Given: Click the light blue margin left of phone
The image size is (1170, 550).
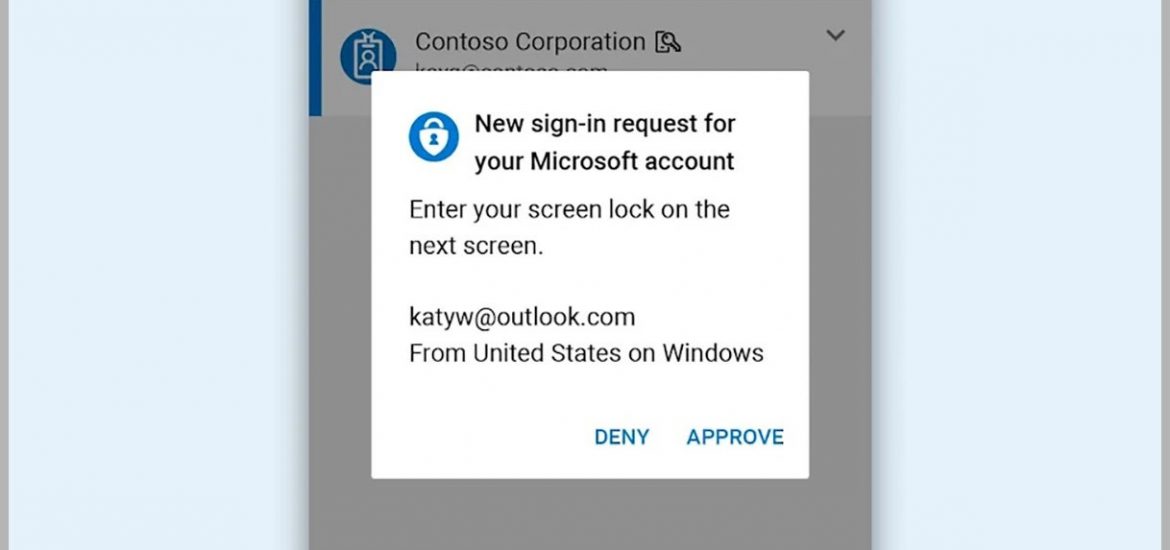Looking at the screenshot, I should (x=157, y=275).
